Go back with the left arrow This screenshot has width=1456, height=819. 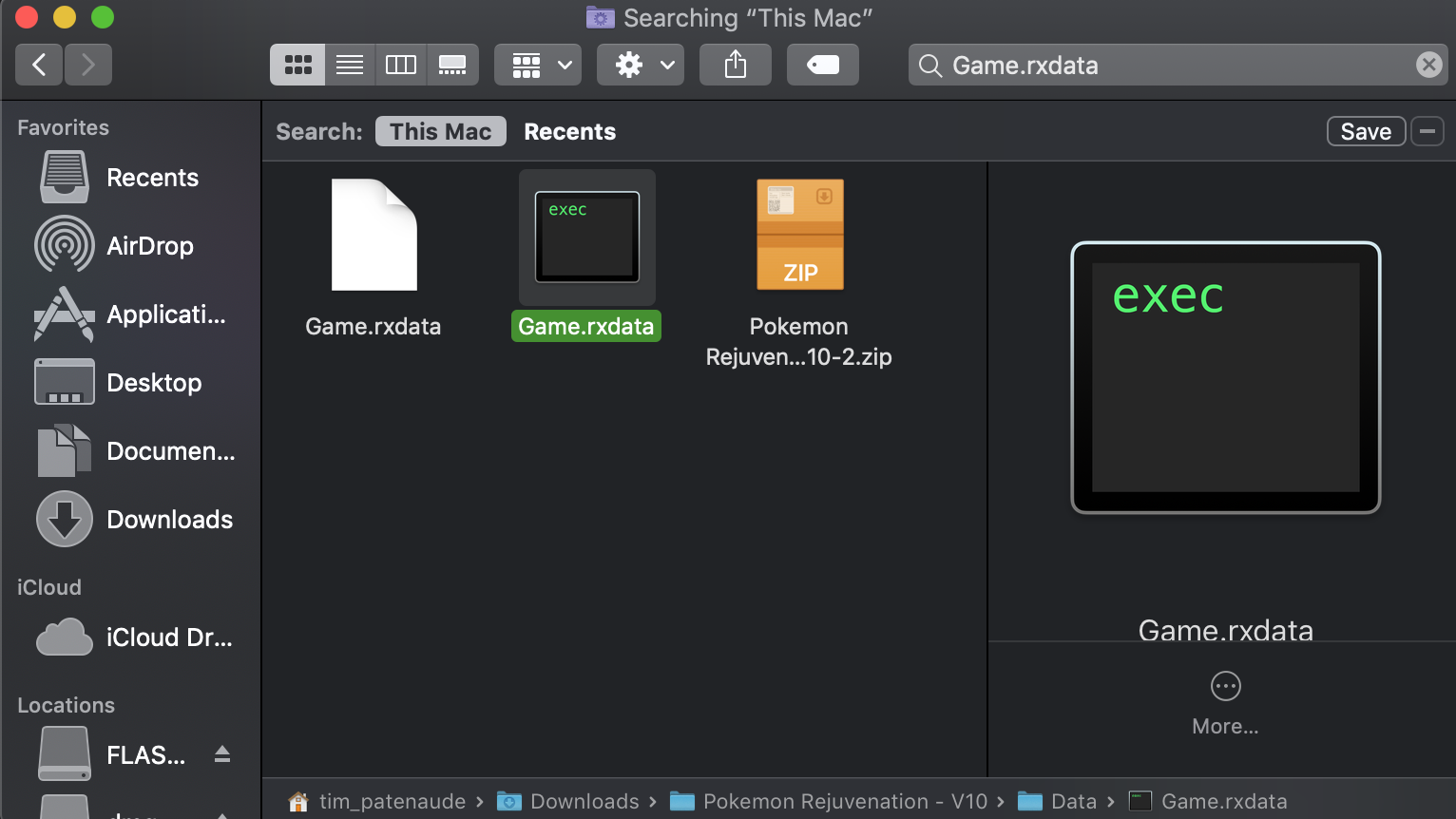39,65
